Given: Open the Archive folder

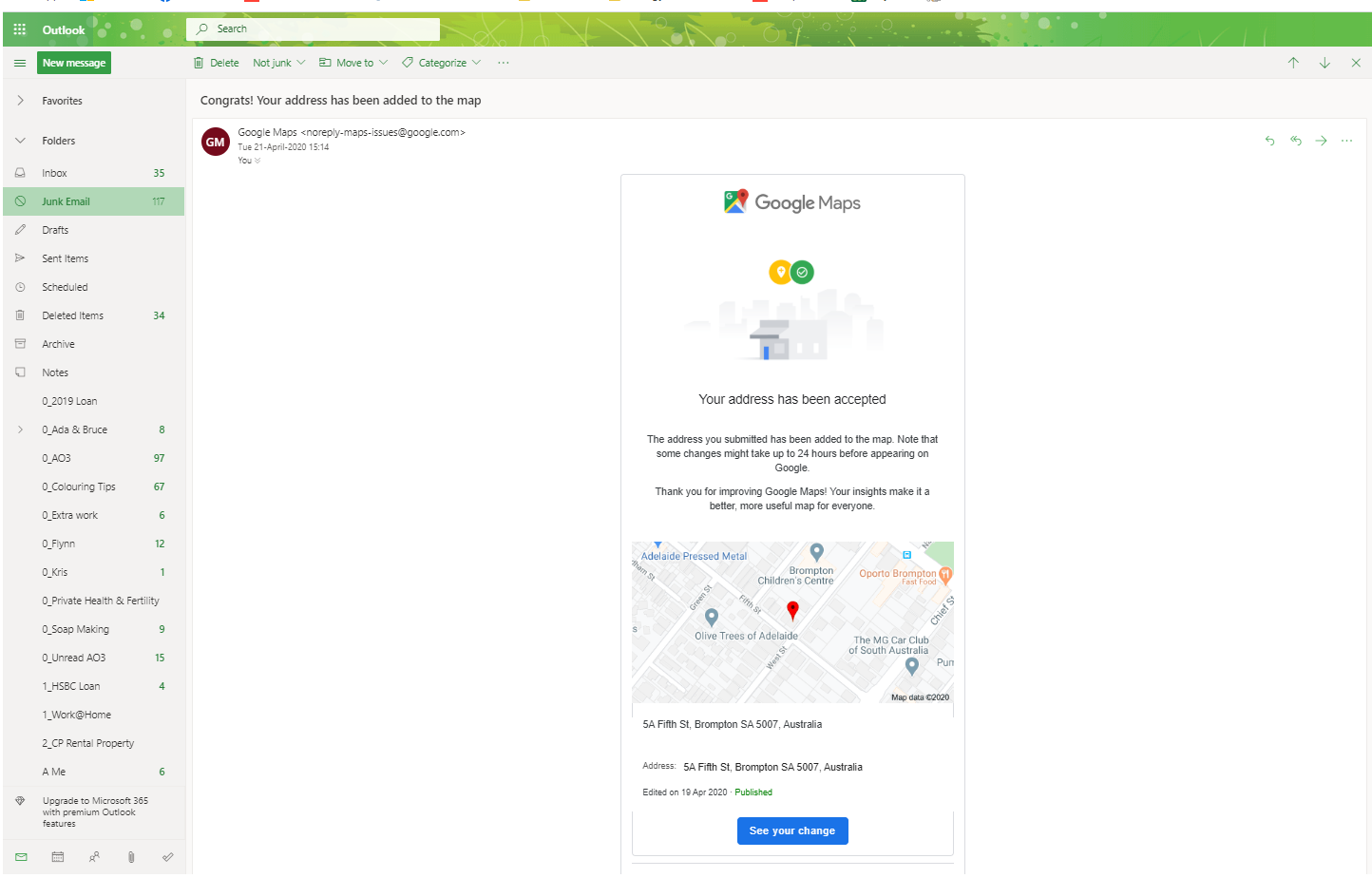Looking at the screenshot, I should pos(94,344).
